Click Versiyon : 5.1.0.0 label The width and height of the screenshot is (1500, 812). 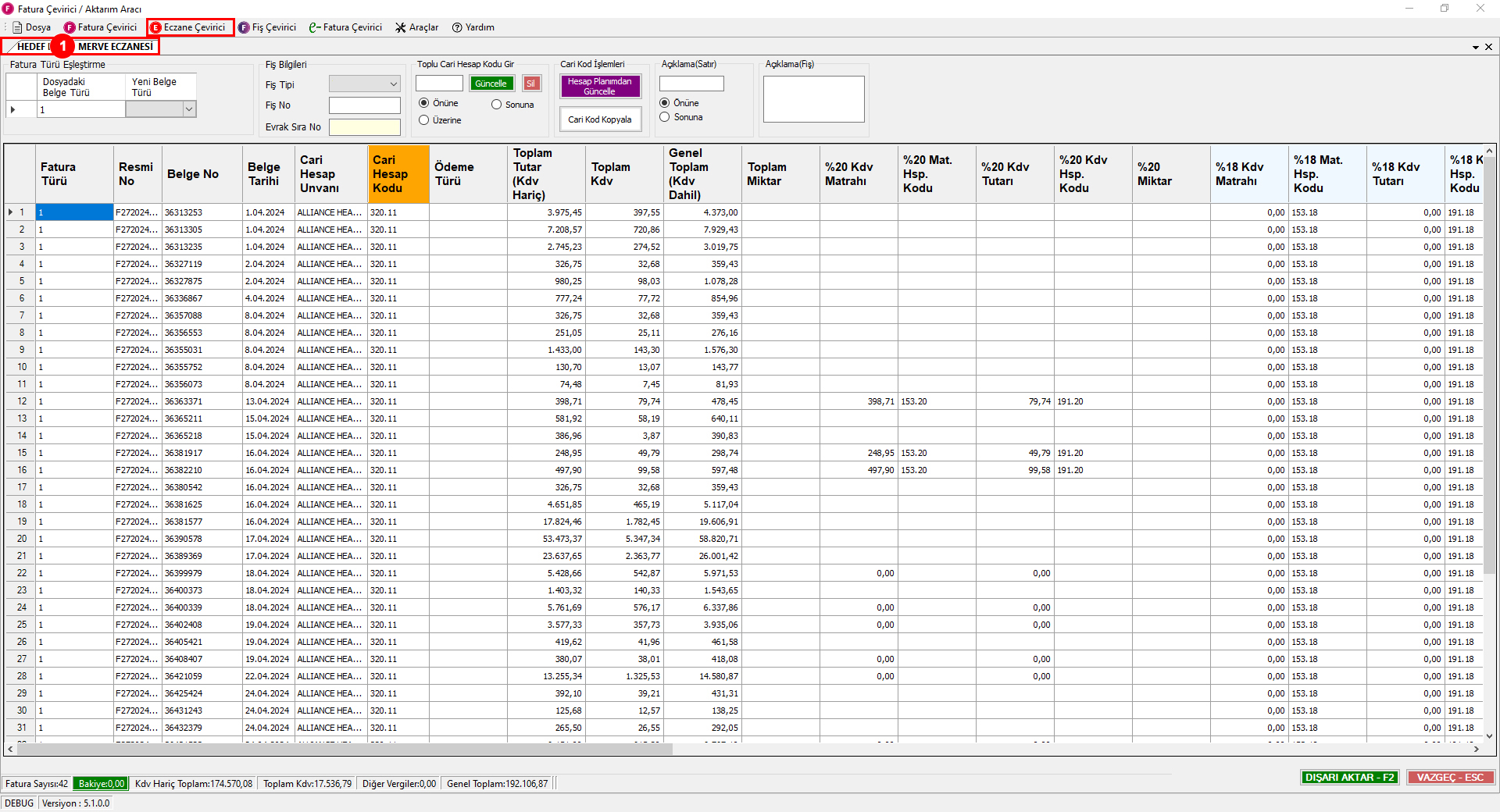click(x=76, y=803)
